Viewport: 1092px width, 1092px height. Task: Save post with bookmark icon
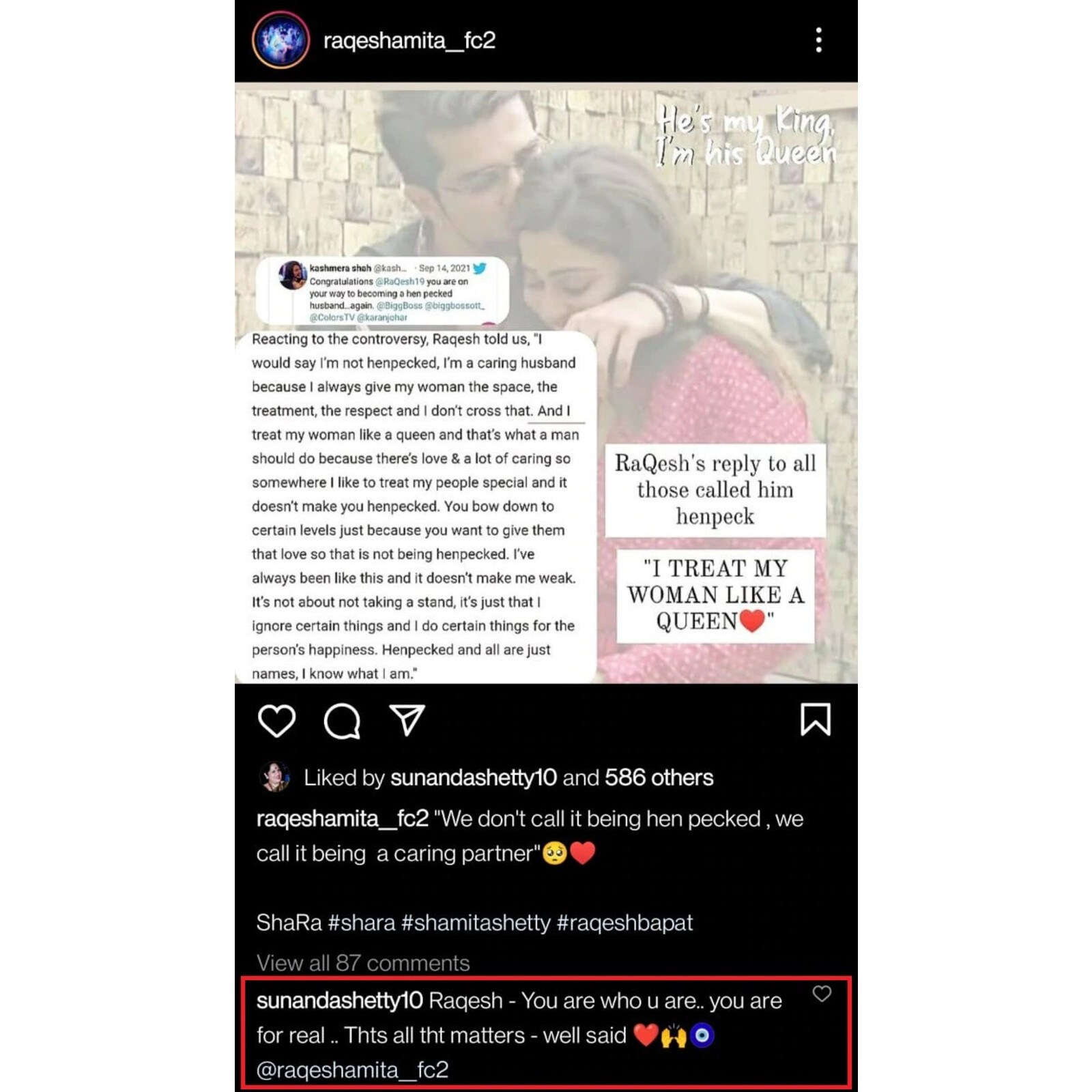click(x=816, y=719)
